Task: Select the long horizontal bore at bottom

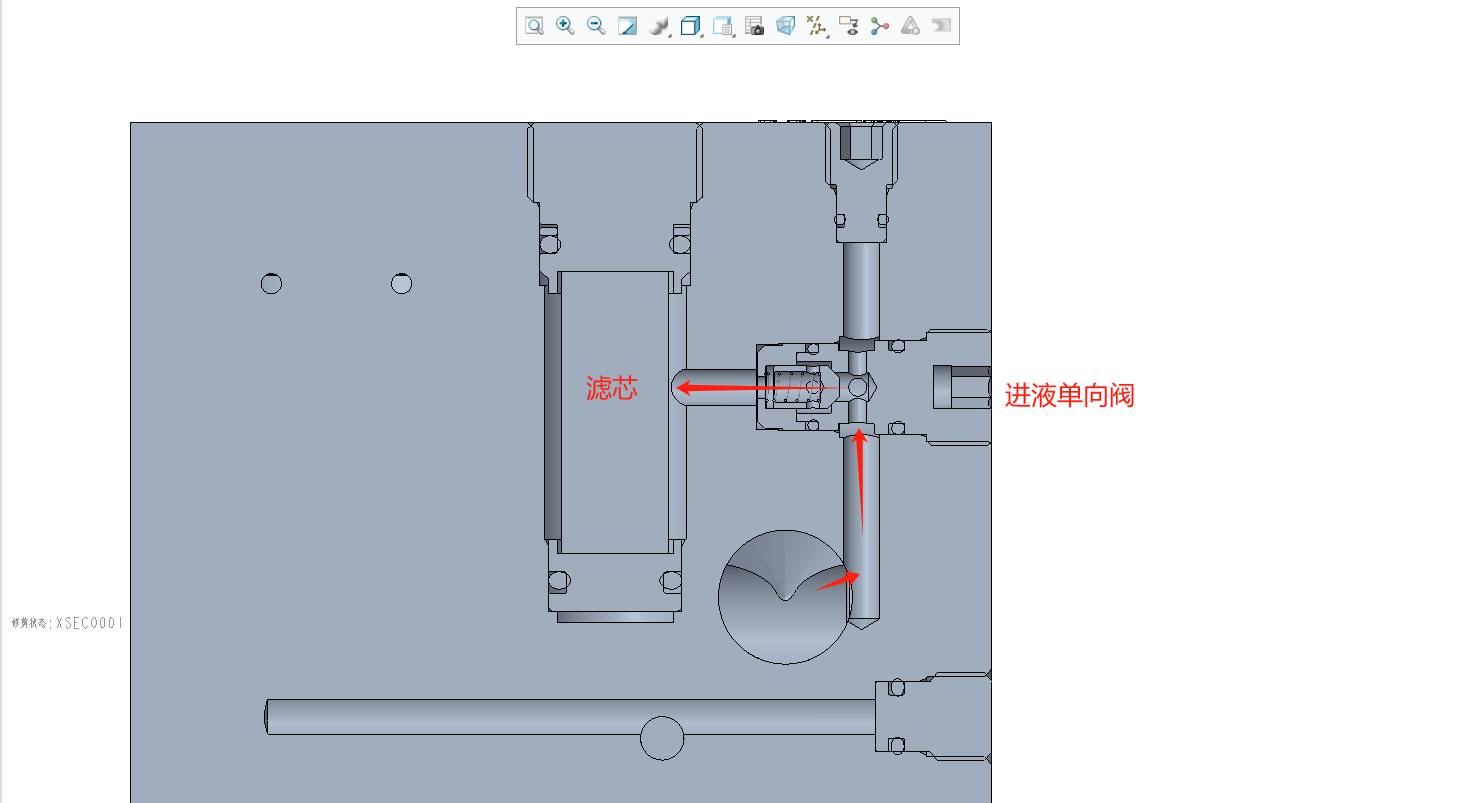Action: coord(450,717)
